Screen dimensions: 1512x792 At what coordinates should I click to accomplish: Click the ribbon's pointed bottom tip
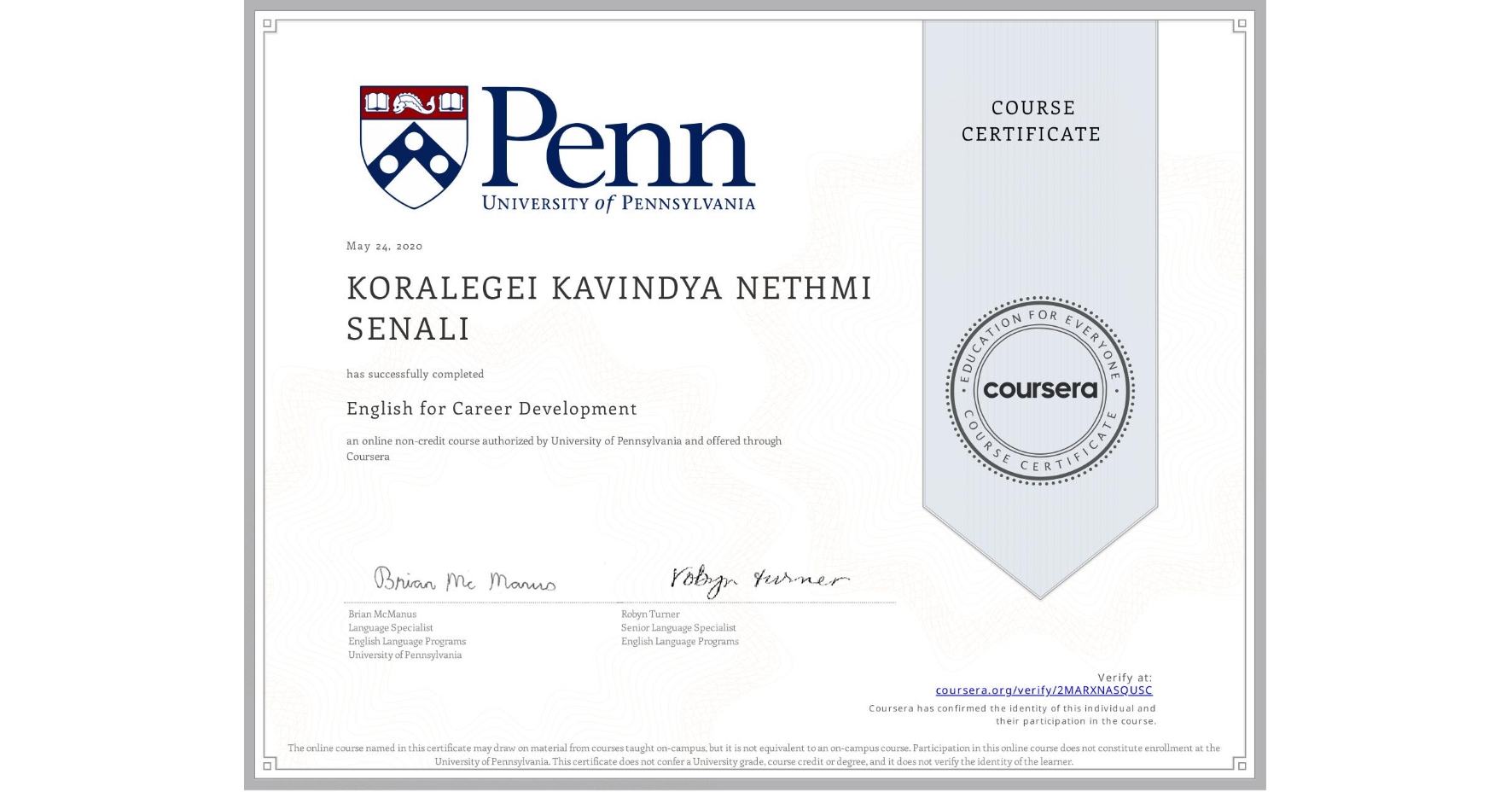tap(1040, 589)
